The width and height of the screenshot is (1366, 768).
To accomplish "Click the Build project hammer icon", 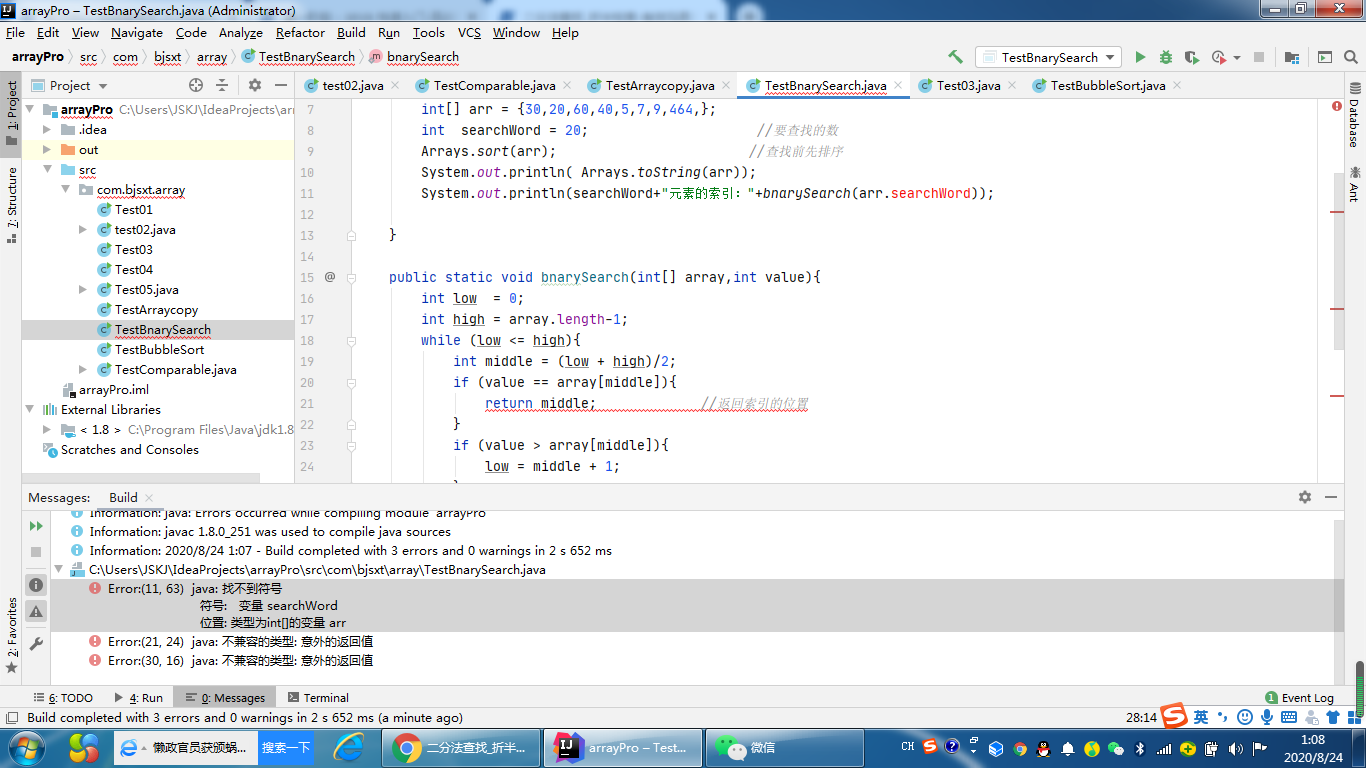I will pyautogui.click(x=955, y=57).
